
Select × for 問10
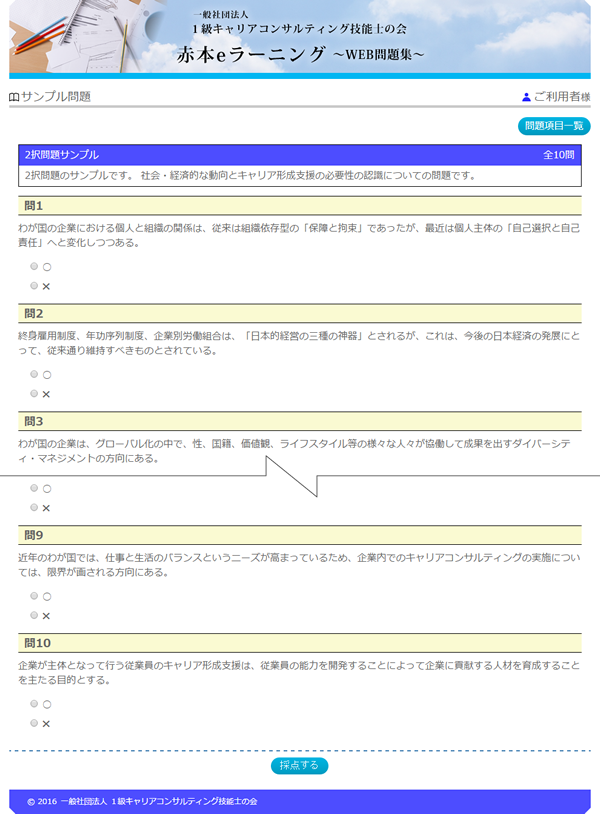point(34,723)
